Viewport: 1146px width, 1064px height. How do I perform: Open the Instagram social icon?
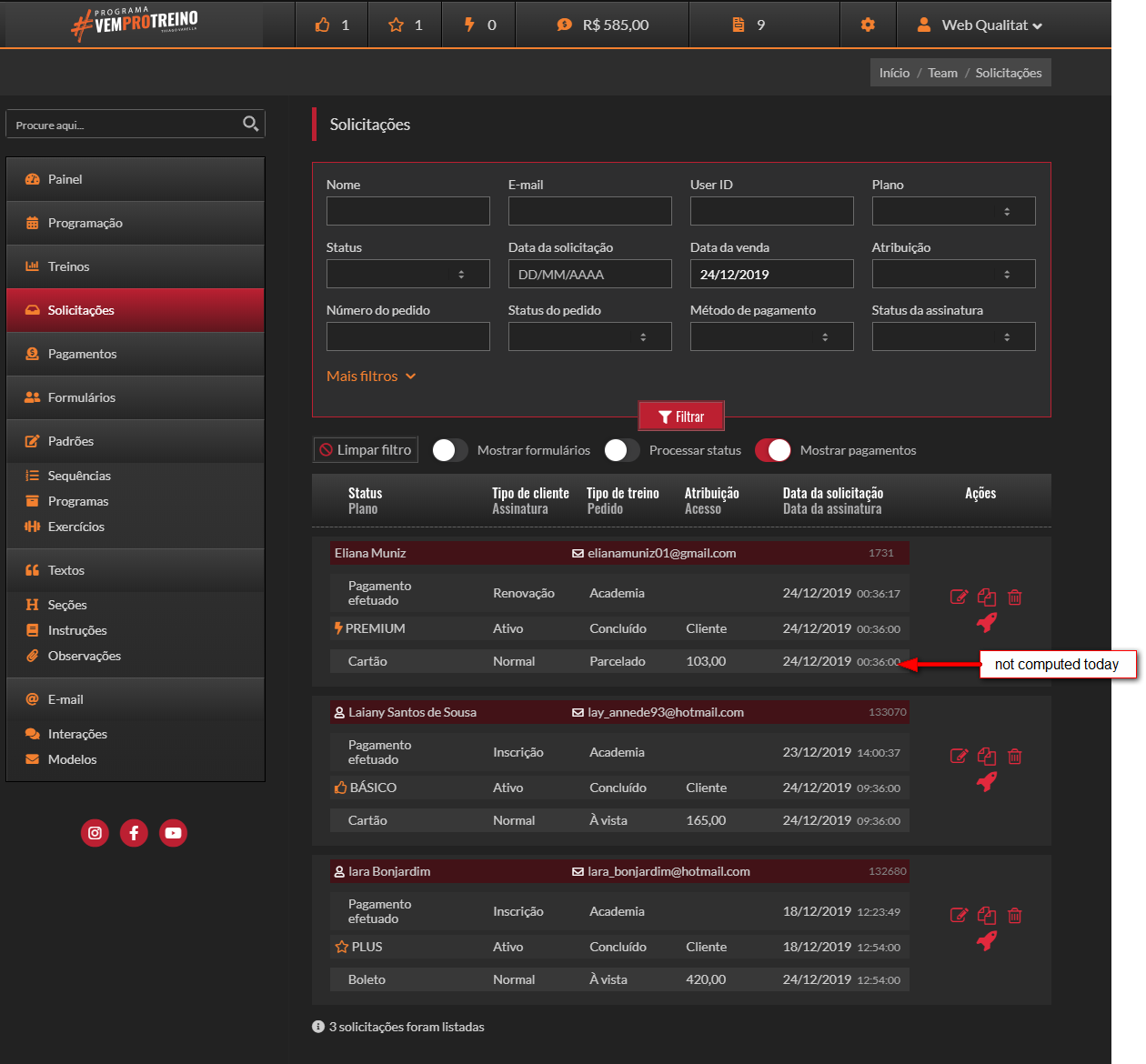95,833
